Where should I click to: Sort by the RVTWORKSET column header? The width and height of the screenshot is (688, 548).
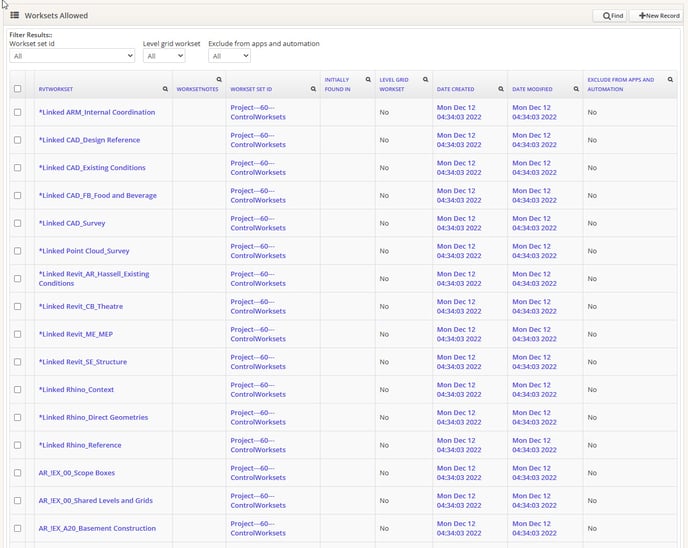(56, 89)
